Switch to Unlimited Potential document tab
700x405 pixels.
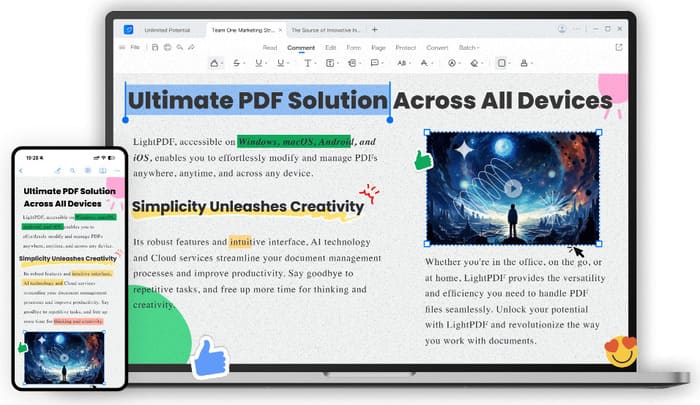(x=167, y=30)
